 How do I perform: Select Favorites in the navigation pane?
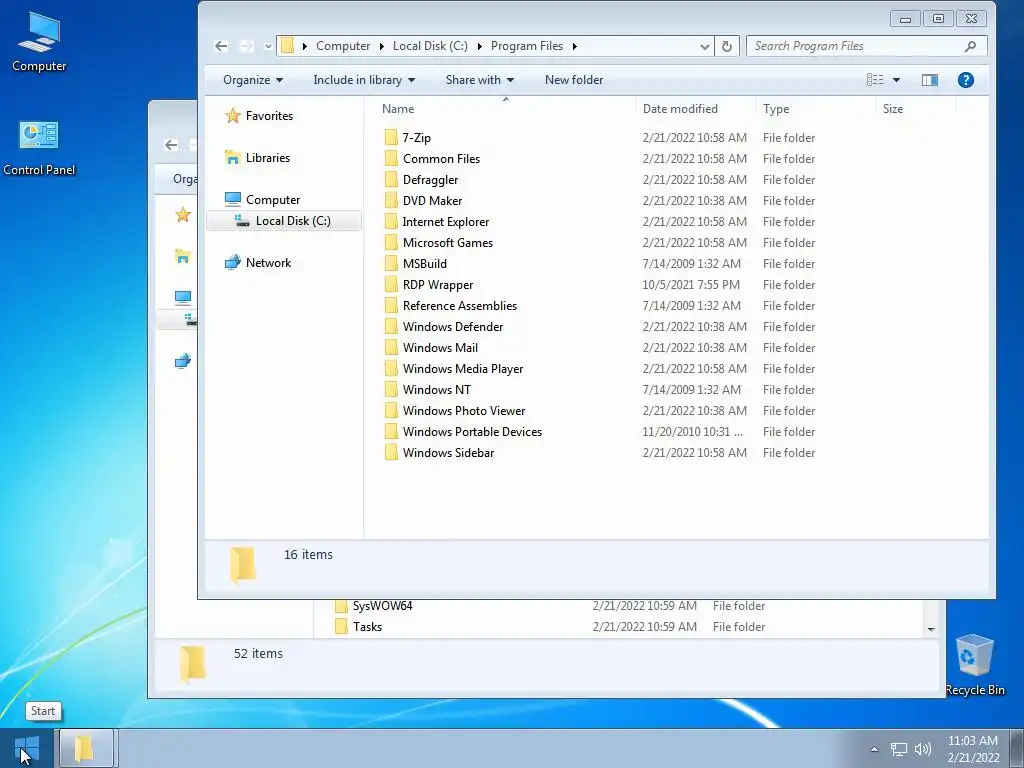coord(269,116)
